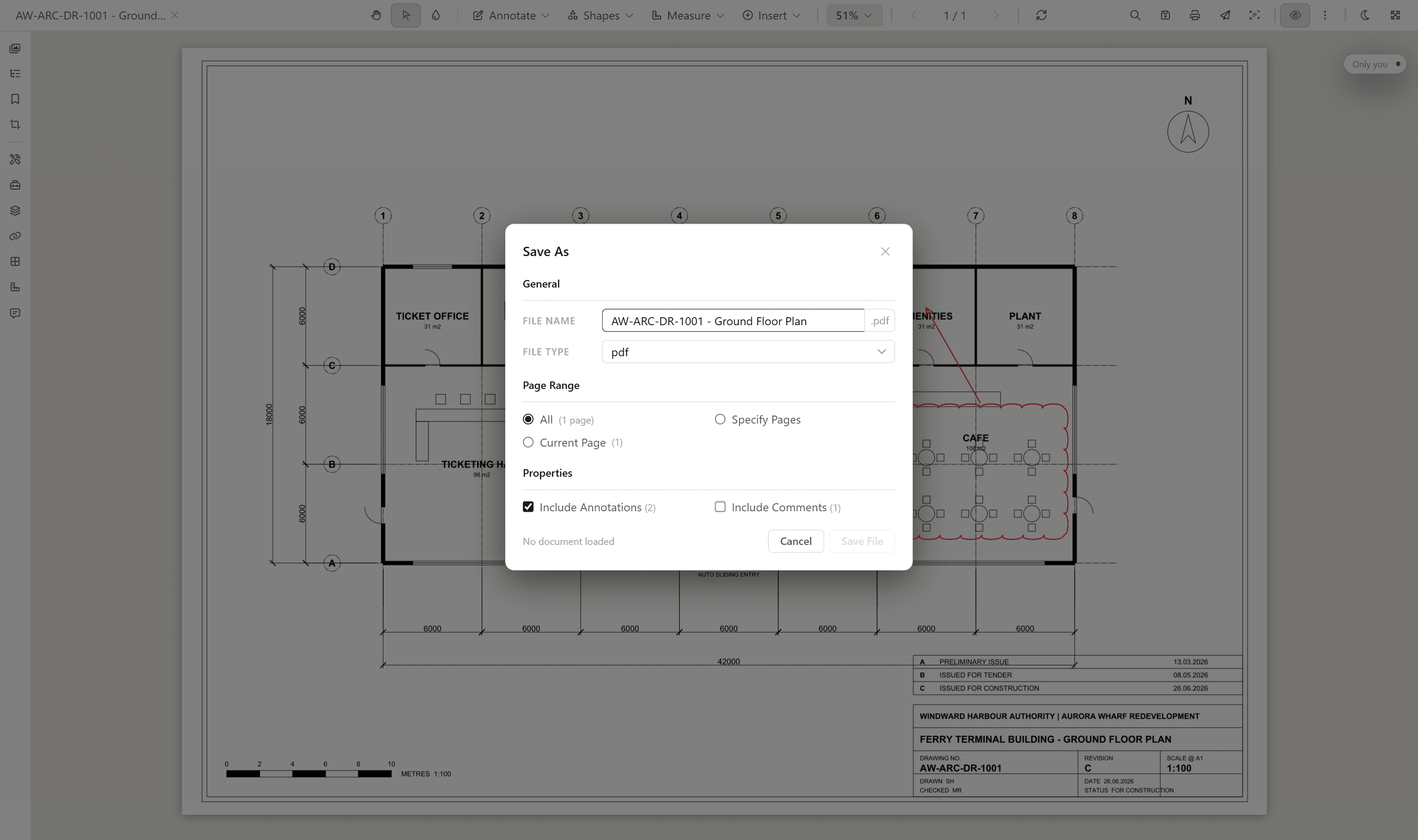
Task: Click the ink droplet tool icon
Action: click(436, 15)
